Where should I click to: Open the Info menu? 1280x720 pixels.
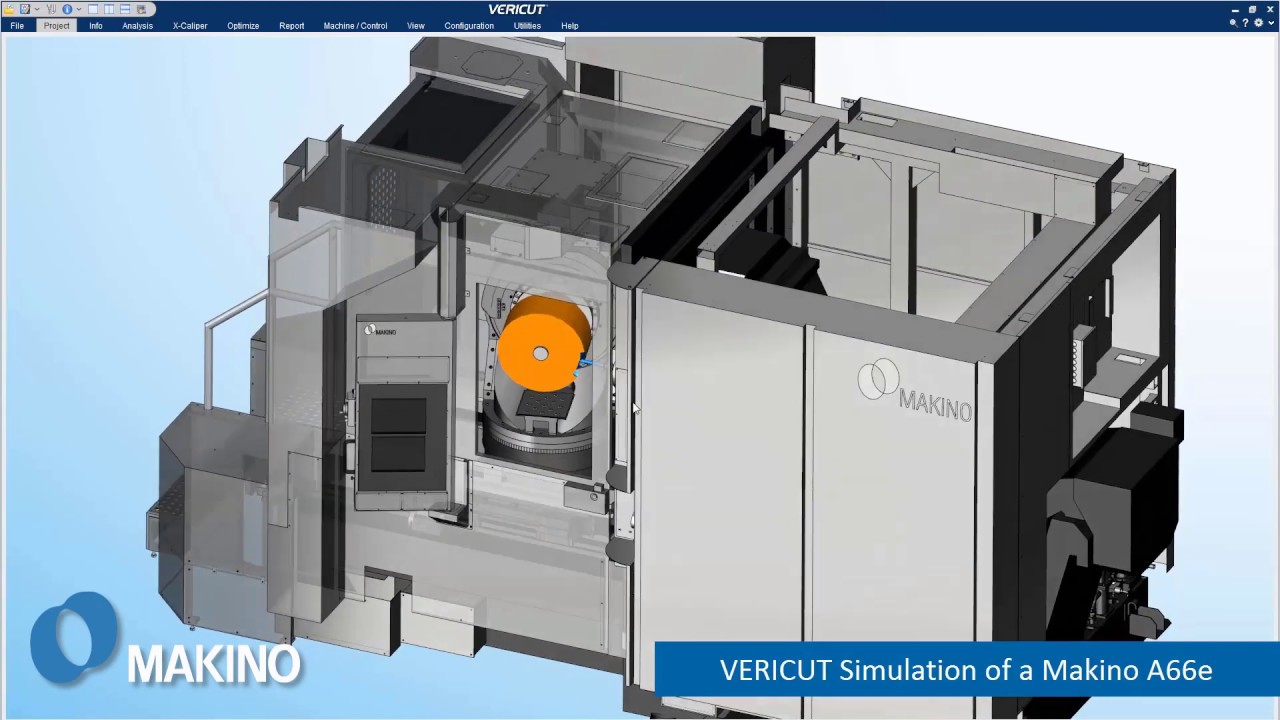pos(96,26)
